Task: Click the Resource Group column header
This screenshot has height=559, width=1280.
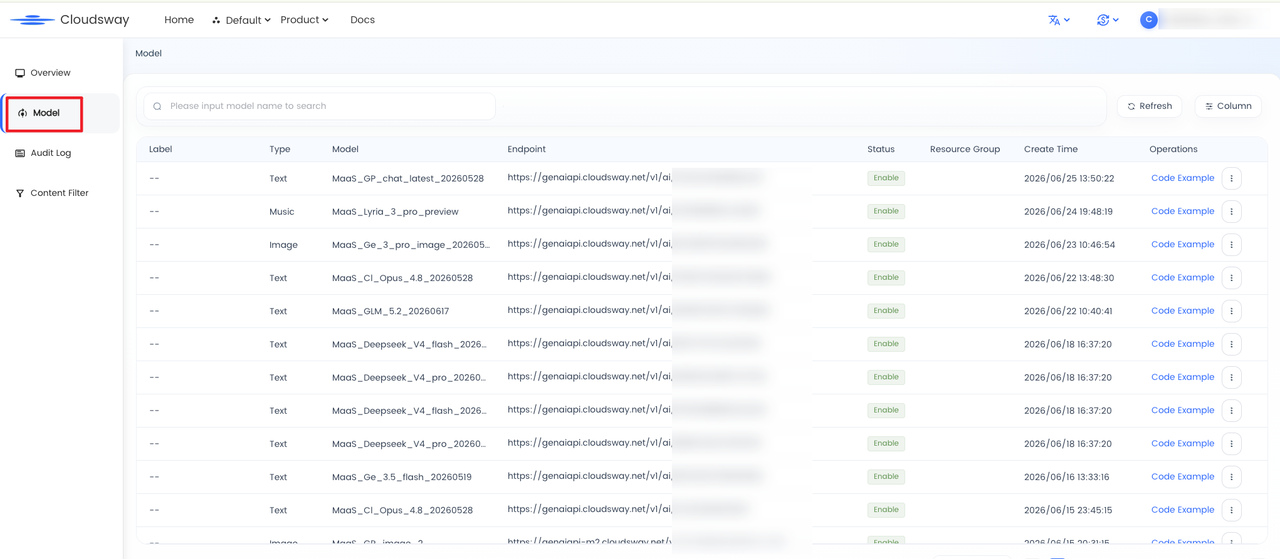Action: [x=965, y=149]
